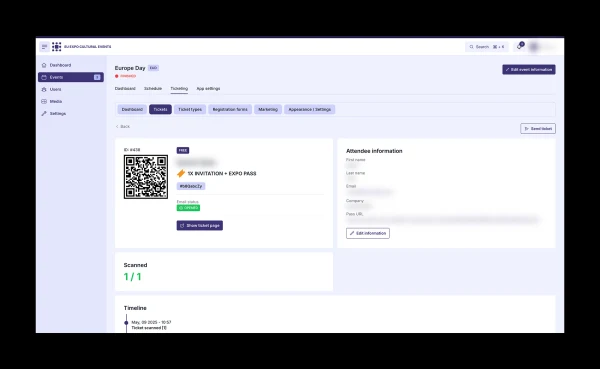This screenshot has width=600, height=369.
Task: Click the Events calendar icon in the sidebar
Action: 44,77
